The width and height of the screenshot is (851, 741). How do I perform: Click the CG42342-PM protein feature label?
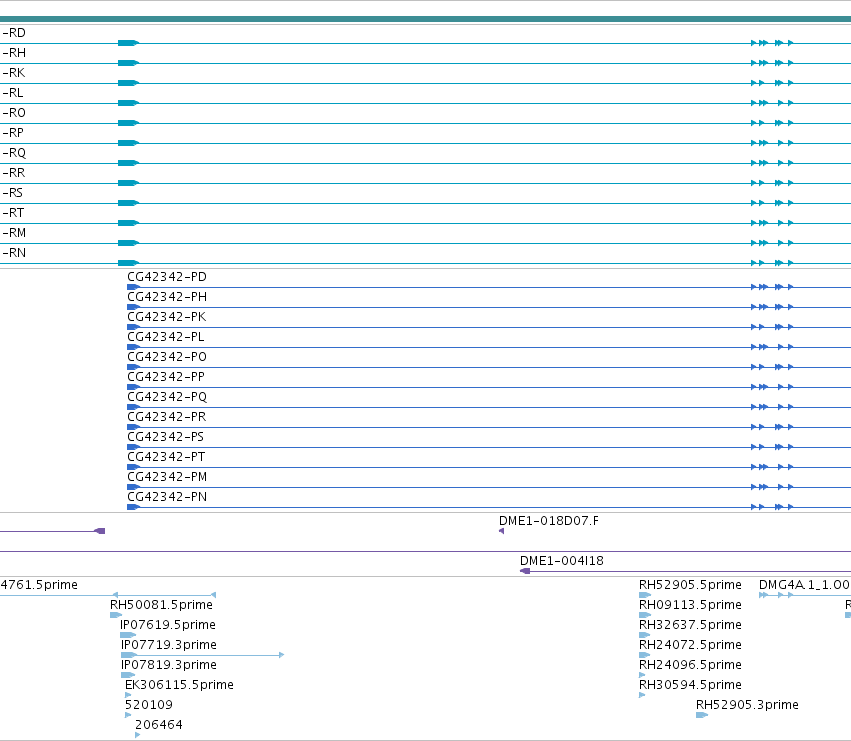click(x=167, y=477)
